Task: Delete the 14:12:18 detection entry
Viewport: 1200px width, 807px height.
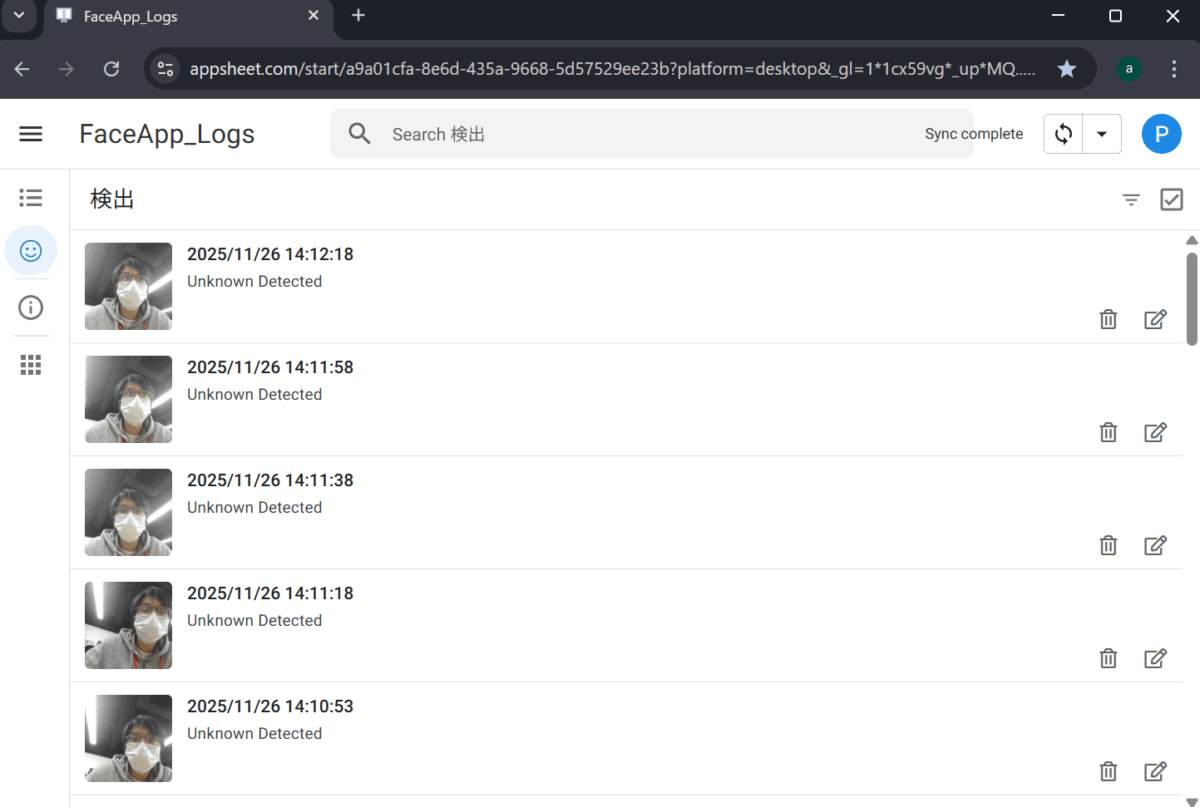Action: click(1108, 320)
